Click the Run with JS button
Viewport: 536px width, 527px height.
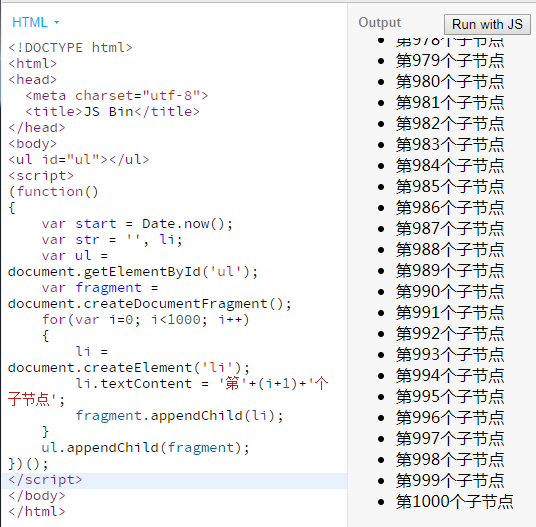(487, 25)
